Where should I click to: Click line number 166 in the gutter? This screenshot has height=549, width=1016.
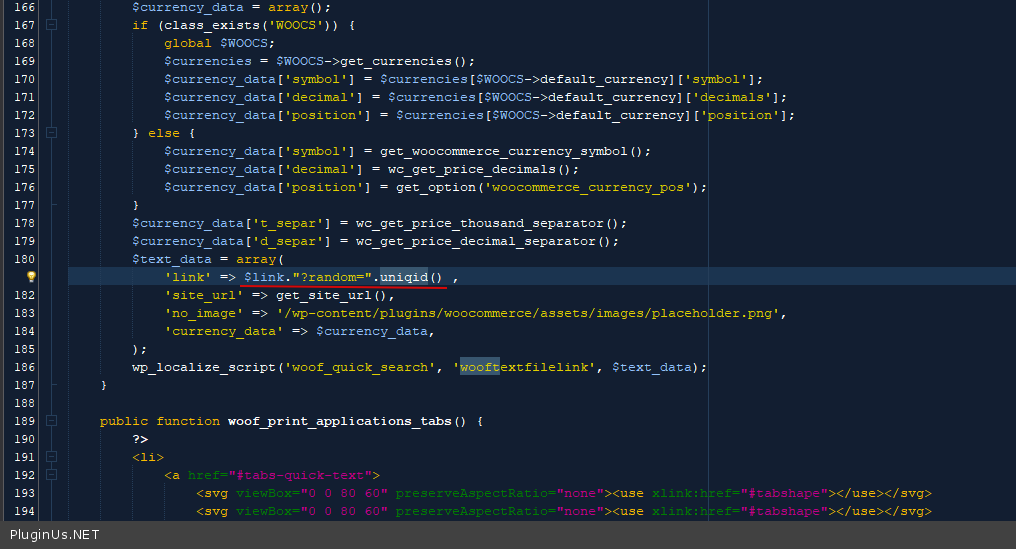tap(21, 7)
